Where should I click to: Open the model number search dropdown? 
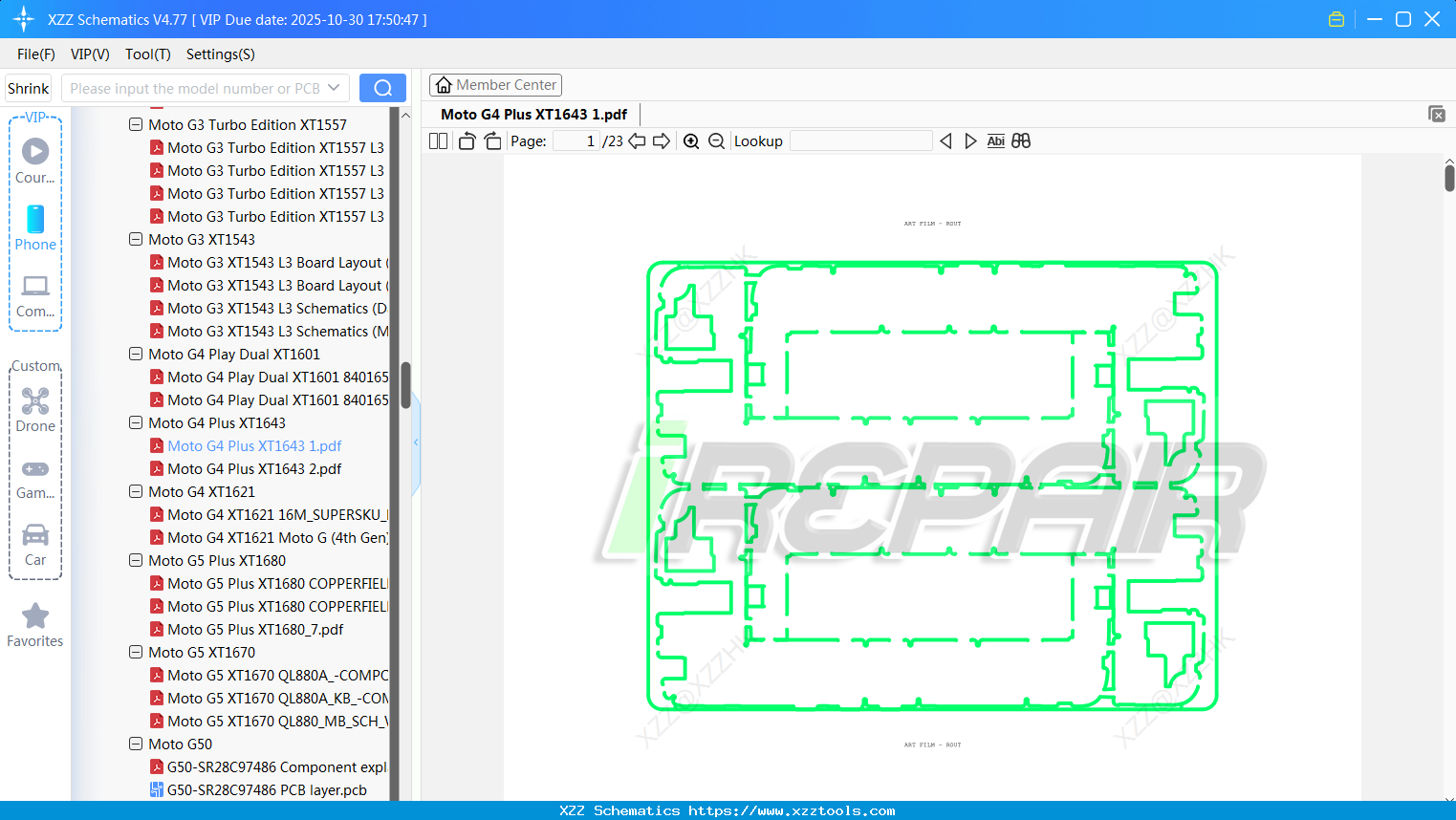click(334, 87)
